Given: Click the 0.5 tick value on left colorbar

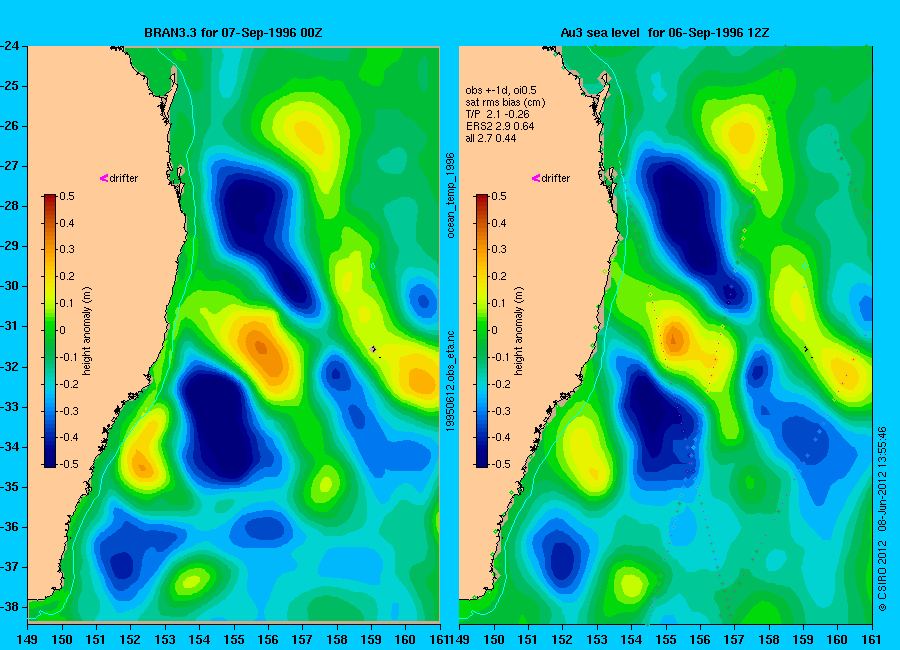Looking at the screenshot, I should point(67,196).
